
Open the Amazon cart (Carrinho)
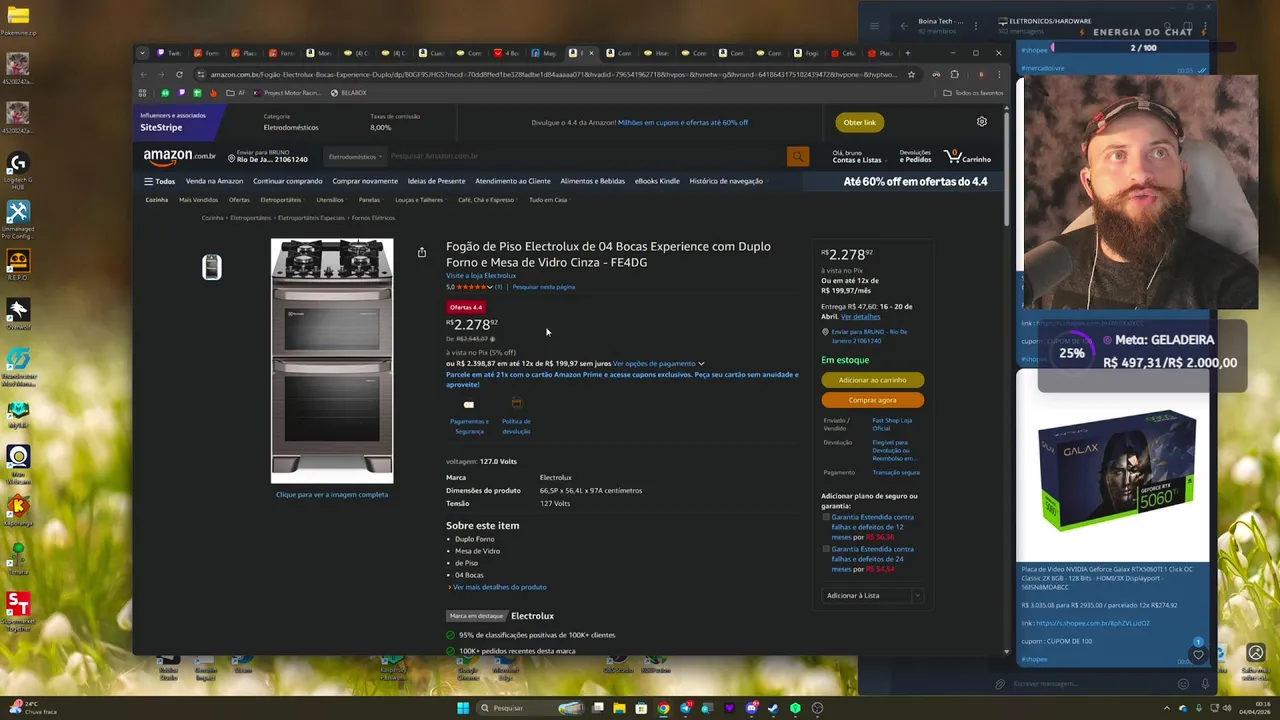click(967, 157)
